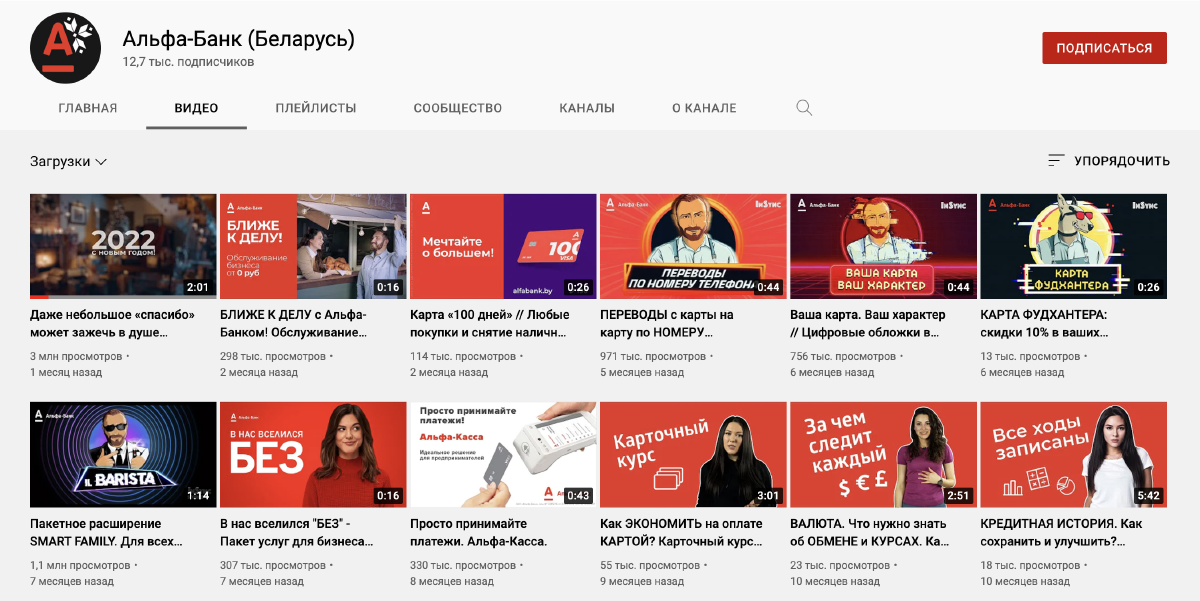The height and width of the screenshot is (601, 1200).
Task: Open the Плейлисты tab
Action: 316,108
